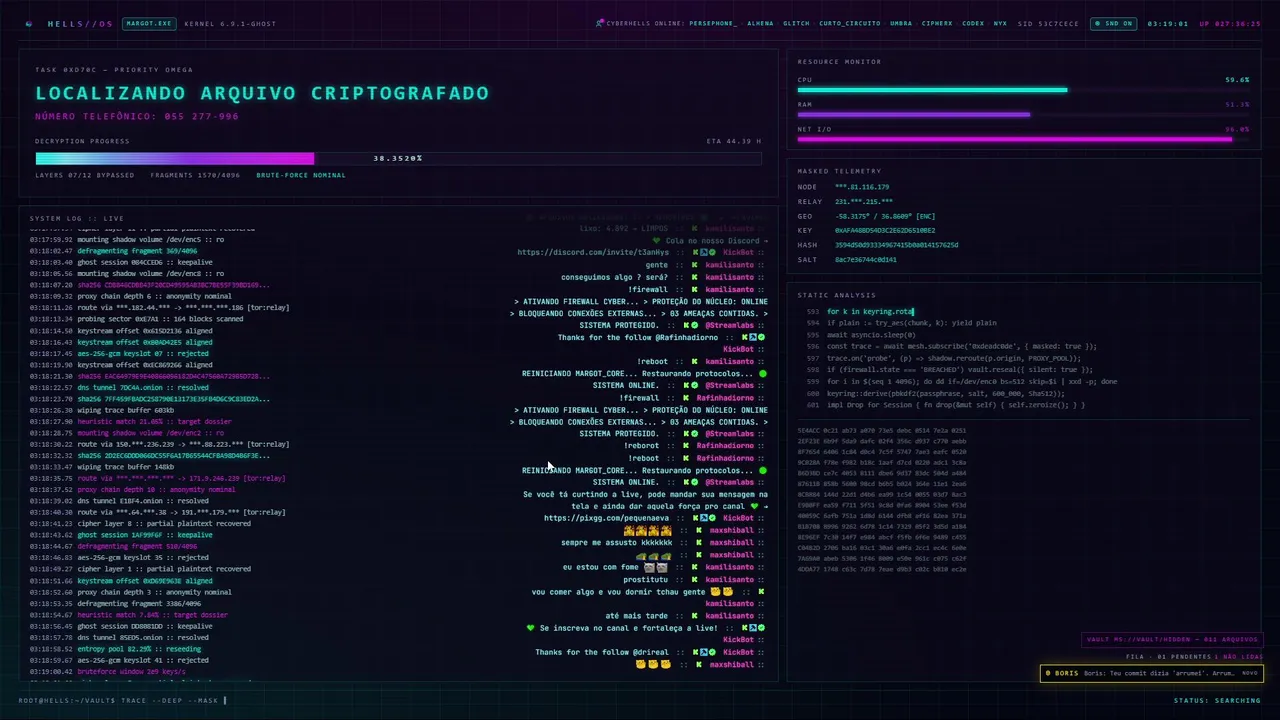
Task: Select user NYX in online list
Action: [1000, 23]
